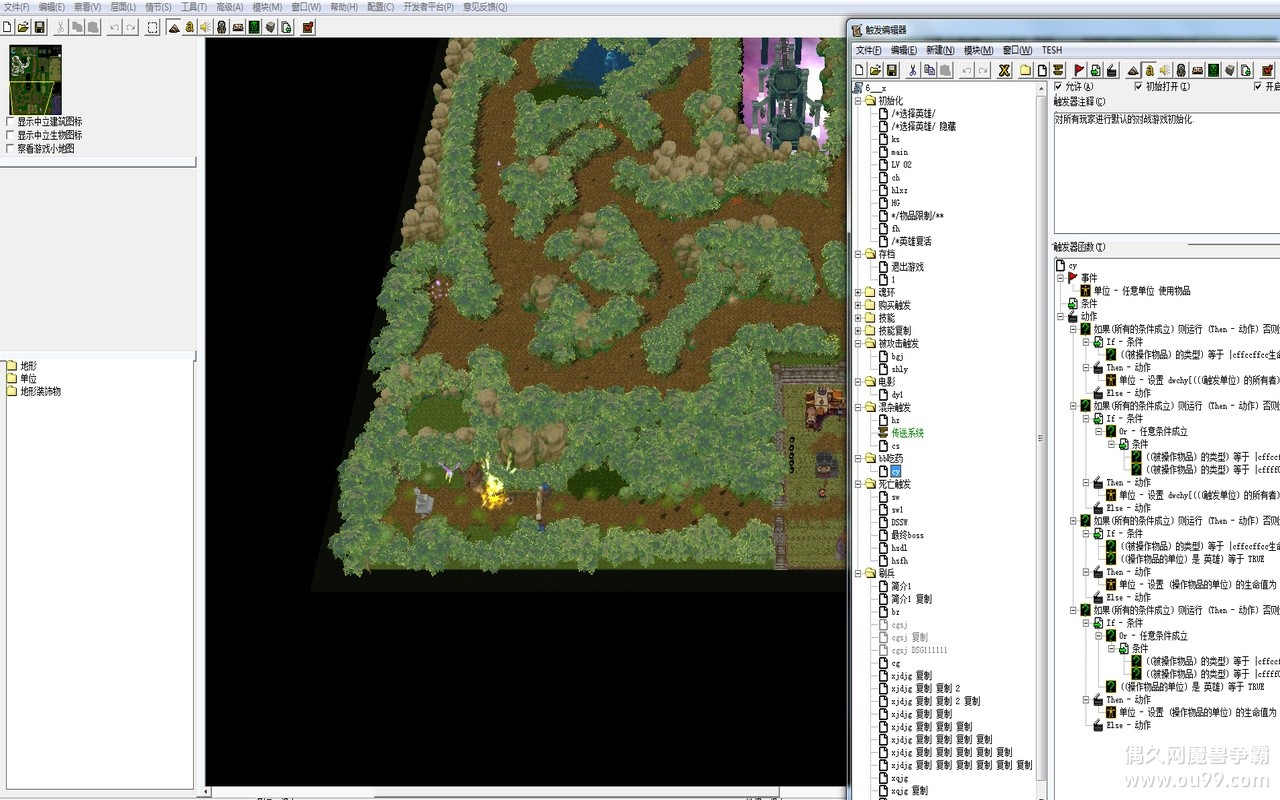The height and width of the screenshot is (800, 1280).
Task: Select trigger 简介1 复制 in tree
Action: [x=911, y=599]
